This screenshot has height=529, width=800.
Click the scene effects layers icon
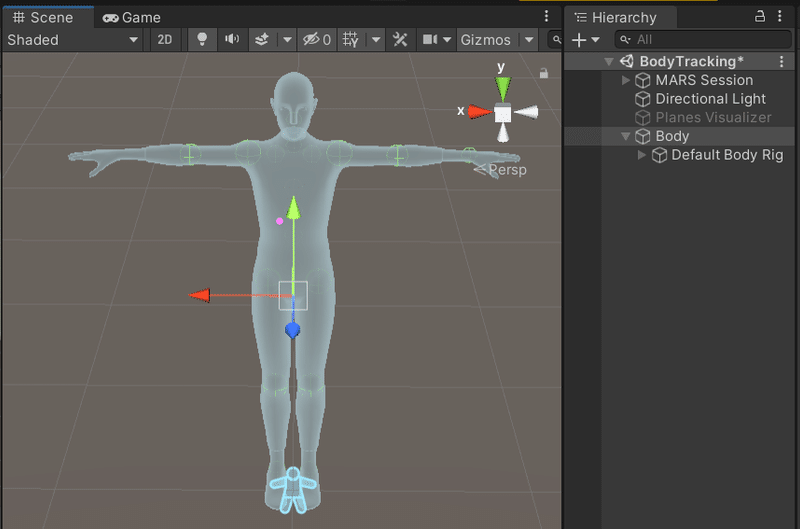pos(261,40)
